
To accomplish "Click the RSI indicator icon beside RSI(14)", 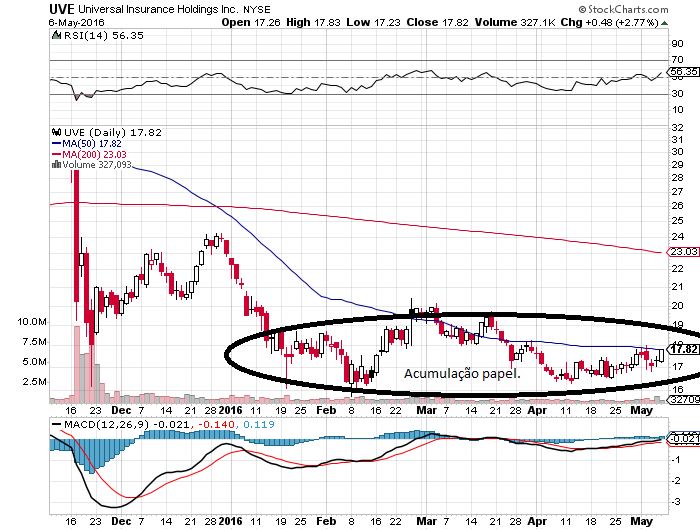I will 56,35.
